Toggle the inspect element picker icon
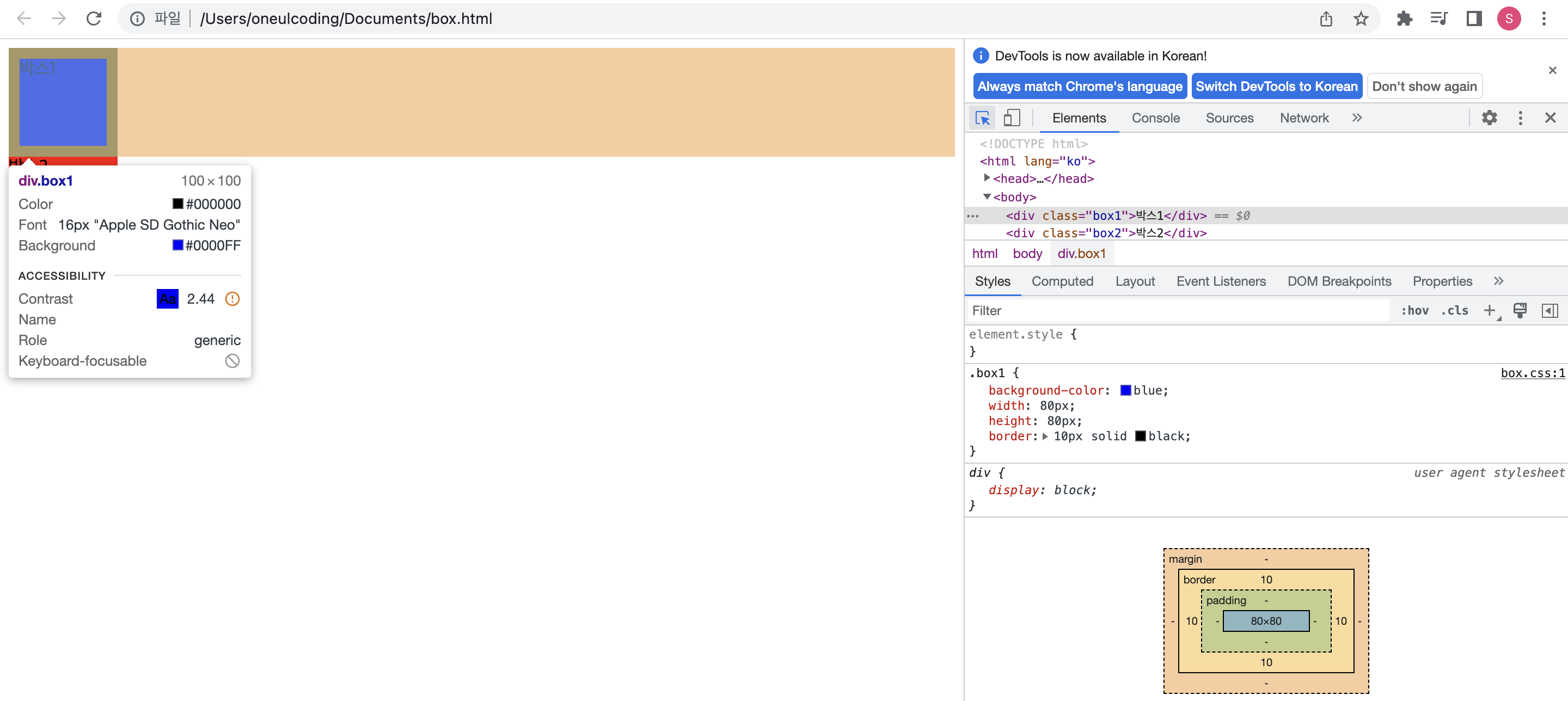 point(982,118)
